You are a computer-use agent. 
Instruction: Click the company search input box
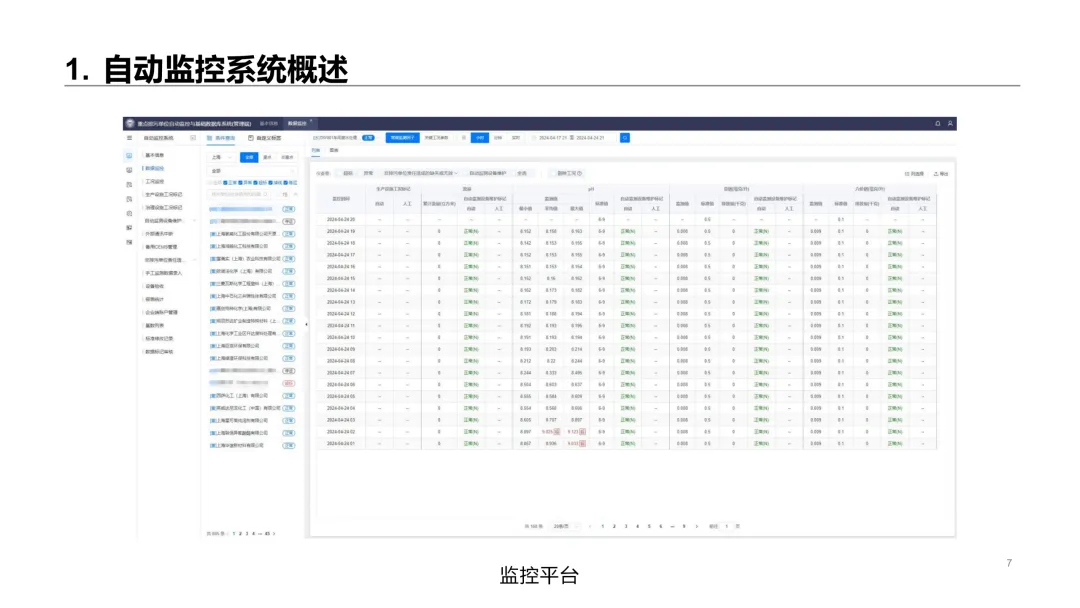click(x=239, y=195)
